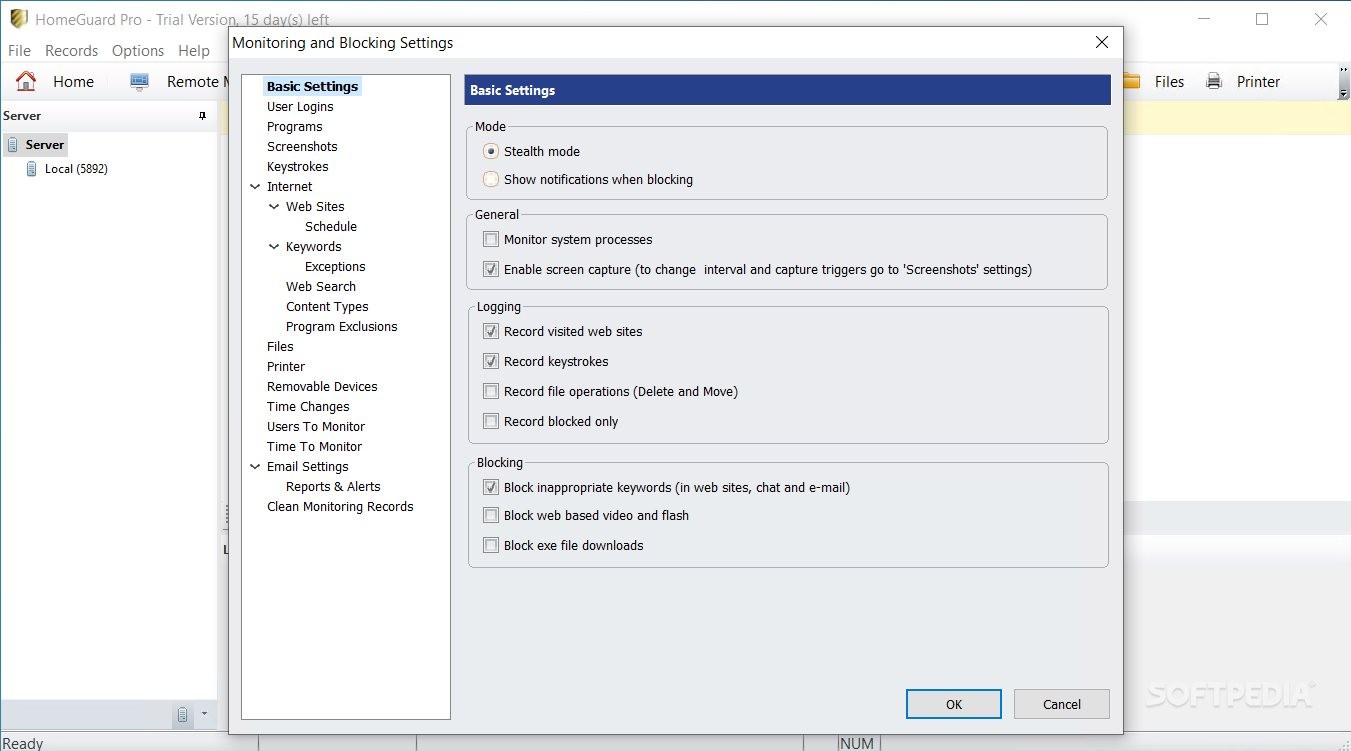This screenshot has height=751, width=1351.
Task: Select Local (5892) label in Server tree
Action: coord(76,169)
